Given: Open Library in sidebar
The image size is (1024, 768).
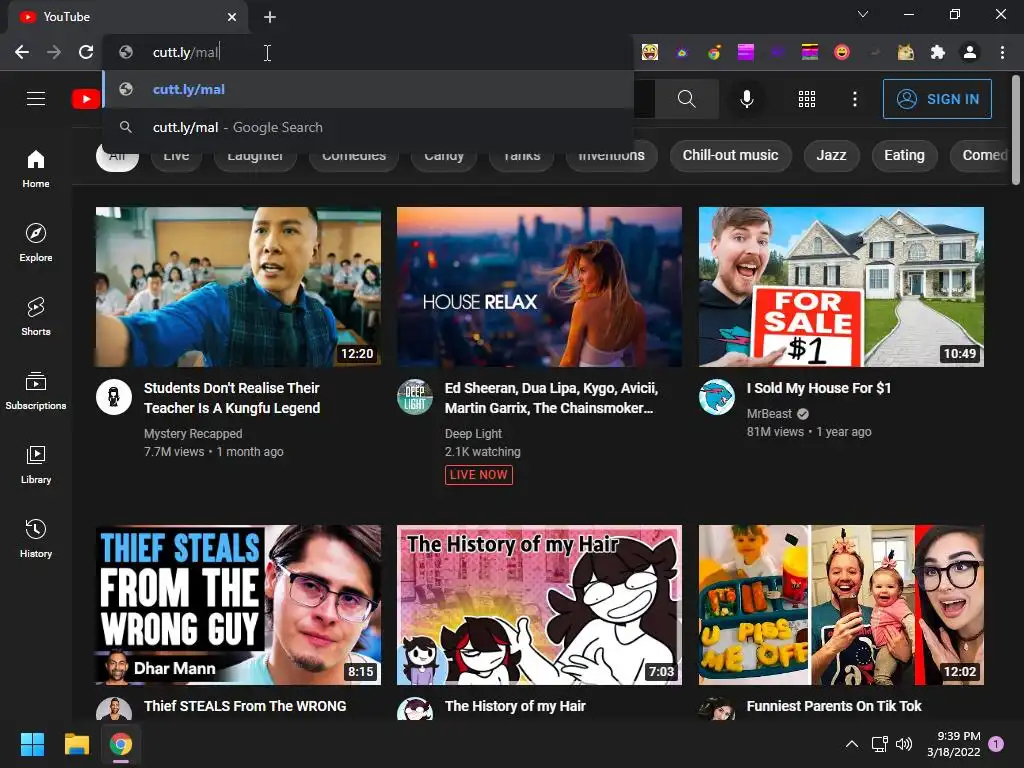Looking at the screenshot, I should [x=36, y=464].
